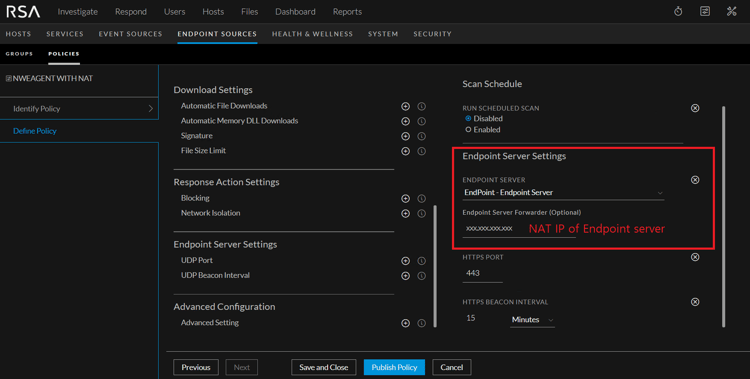Add the Blocking response action setting
The height and width of the screenshot is (379, 750).
coord(406,199)
